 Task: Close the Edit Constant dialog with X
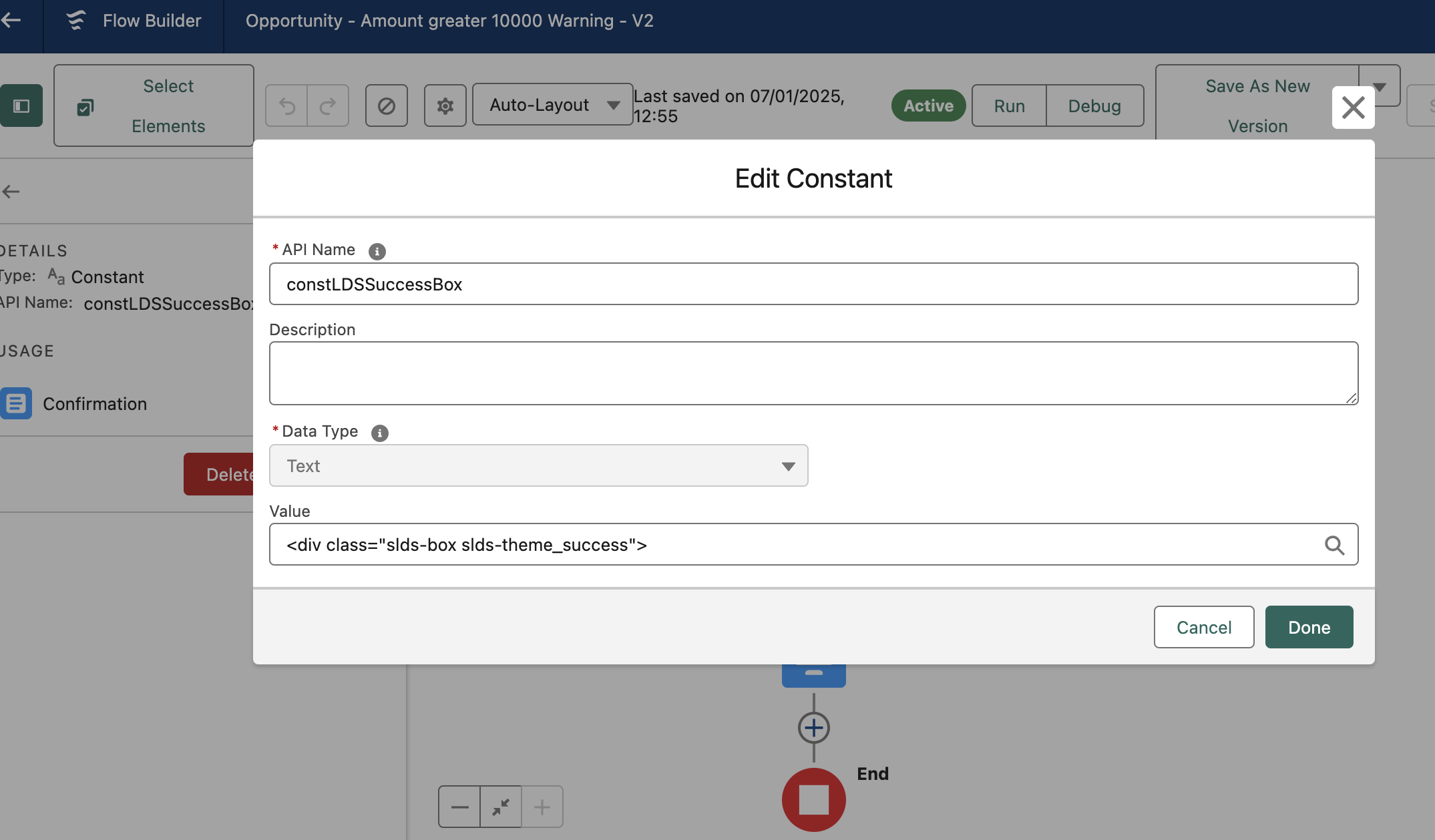1353,107
